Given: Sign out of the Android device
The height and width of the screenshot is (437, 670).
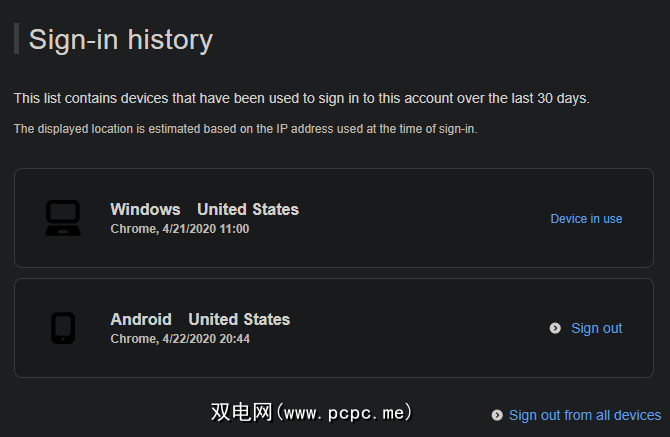Looking at the screenshot, I should click(x=596, y=328).
